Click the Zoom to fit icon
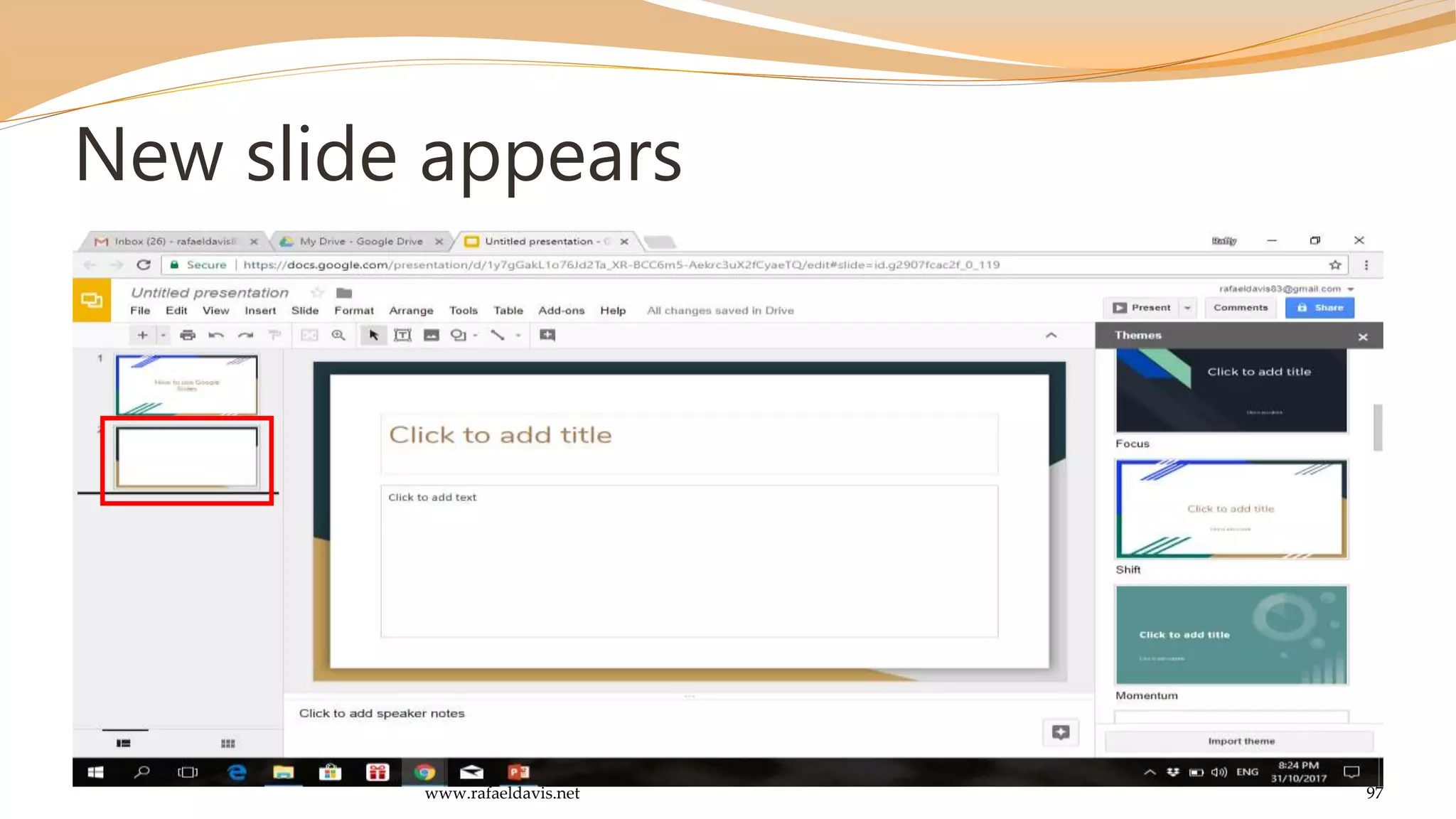 [309, 335]
